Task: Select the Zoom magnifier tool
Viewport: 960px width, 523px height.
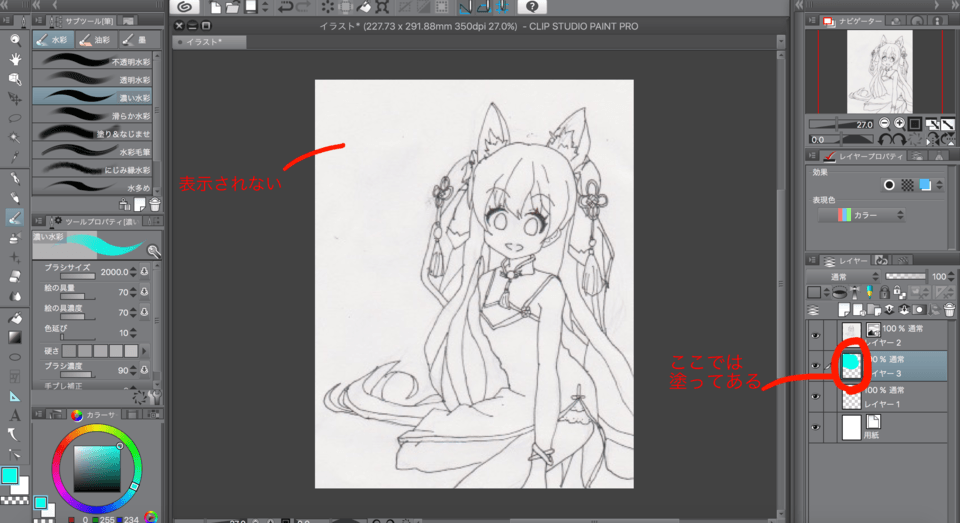Action: point(15,40)
